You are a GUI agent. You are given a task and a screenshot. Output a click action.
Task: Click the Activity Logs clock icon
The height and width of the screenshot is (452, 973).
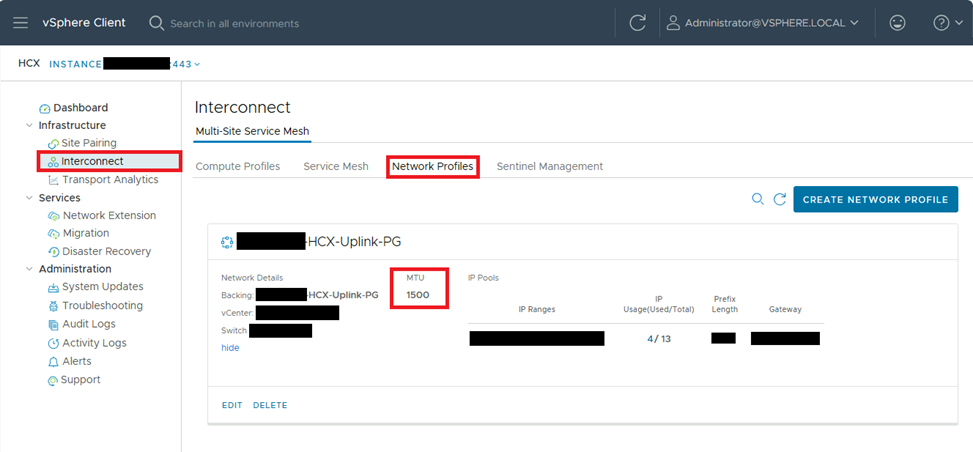54,343
